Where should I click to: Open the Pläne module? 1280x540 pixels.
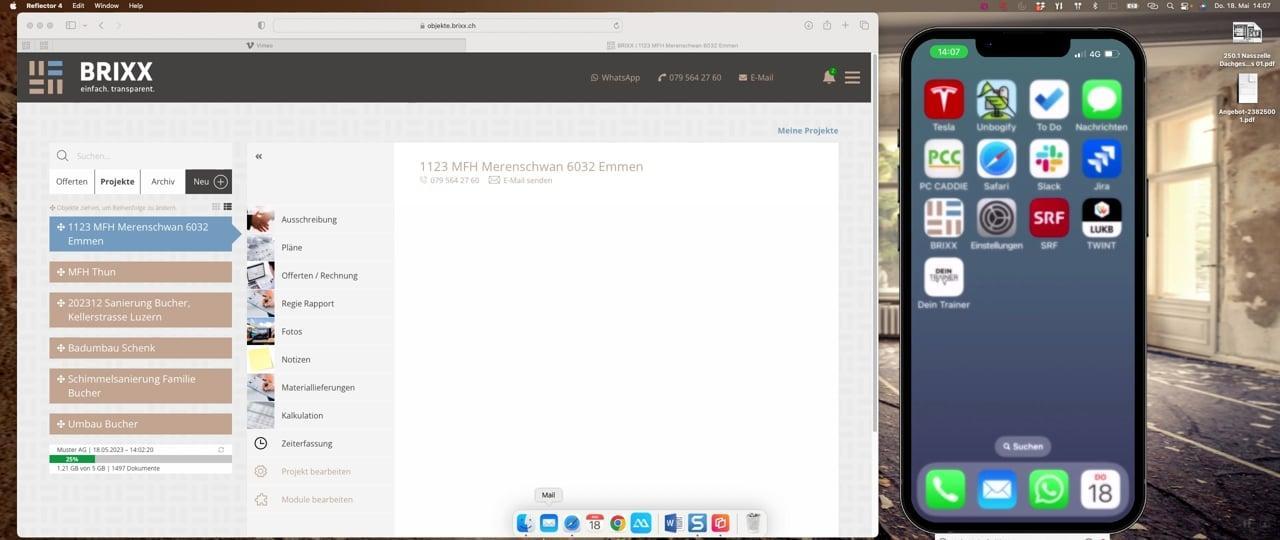coord(320,247)
